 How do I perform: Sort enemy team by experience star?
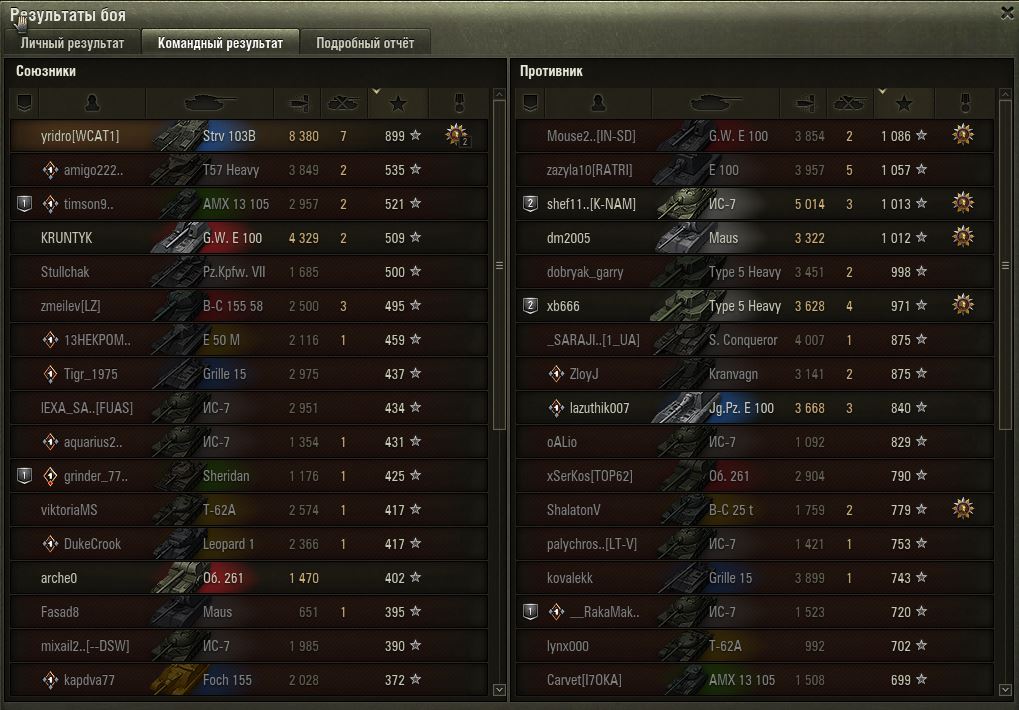point(904,103)
